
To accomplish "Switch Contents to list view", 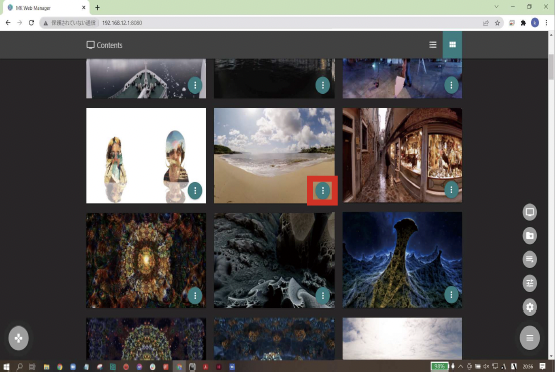I will pos(432,44).
